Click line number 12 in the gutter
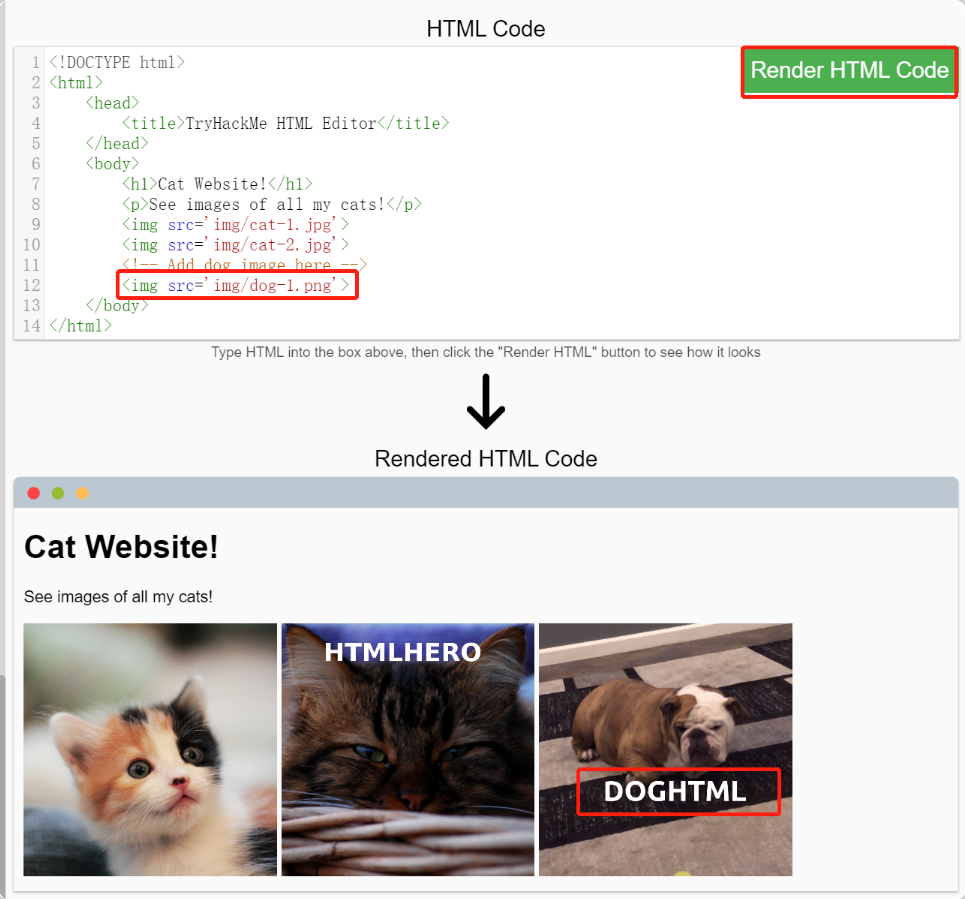This screenshot has width=965, height=899. (31, 286)
